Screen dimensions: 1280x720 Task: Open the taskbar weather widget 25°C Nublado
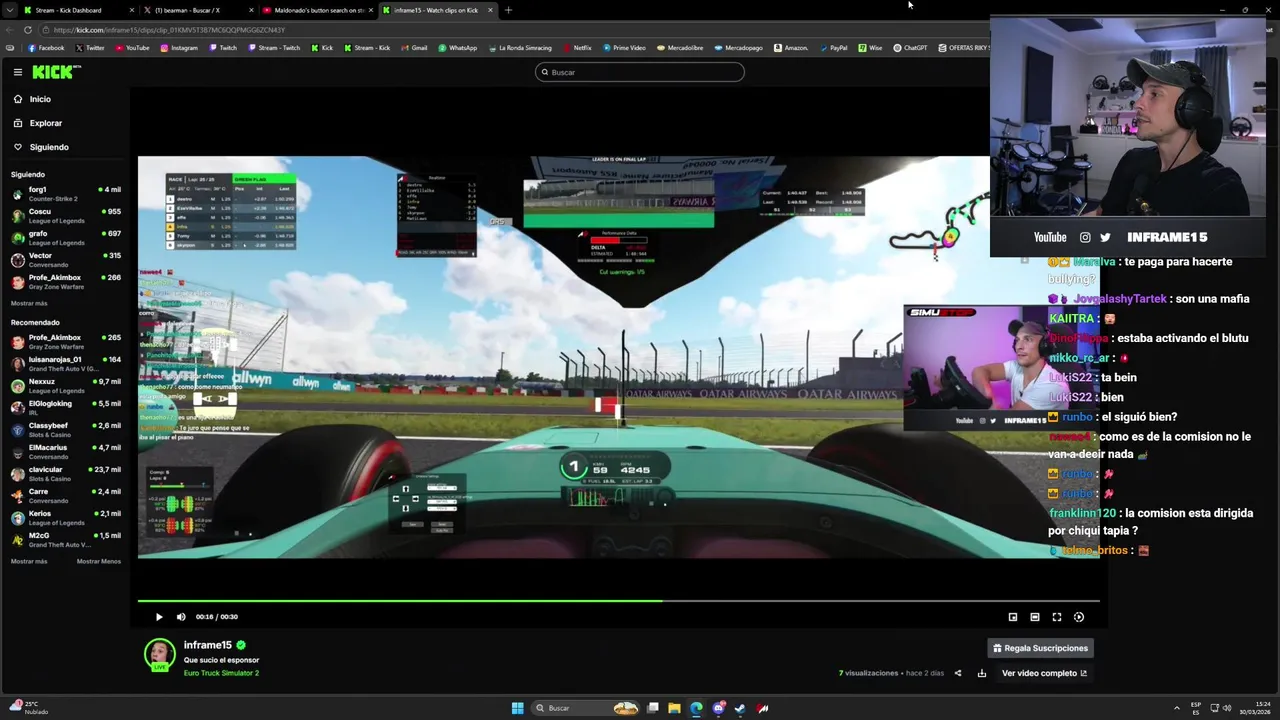[28, 708]
